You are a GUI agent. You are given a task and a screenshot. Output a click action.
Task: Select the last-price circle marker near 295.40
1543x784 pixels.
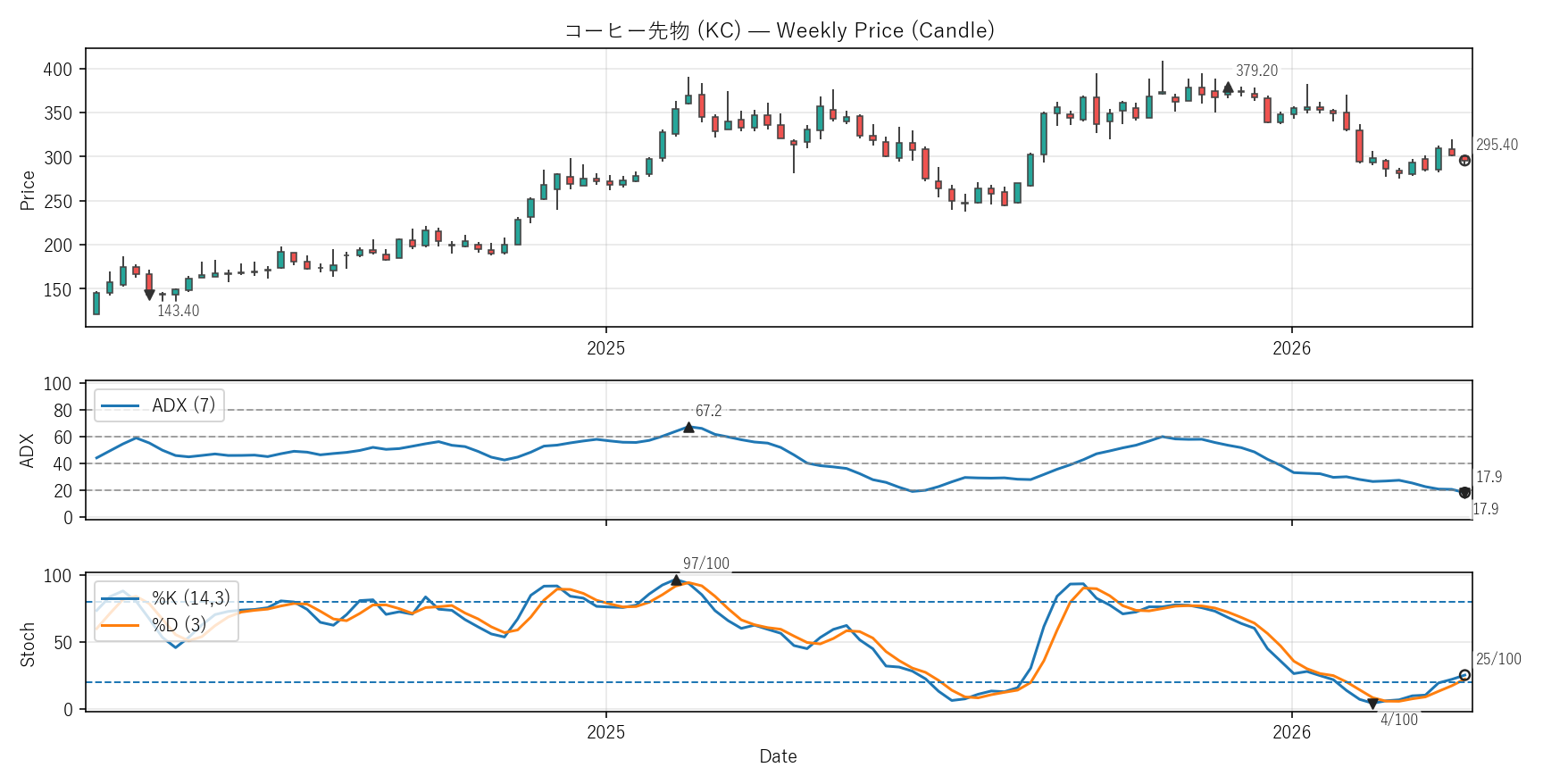pos(1464,161)
